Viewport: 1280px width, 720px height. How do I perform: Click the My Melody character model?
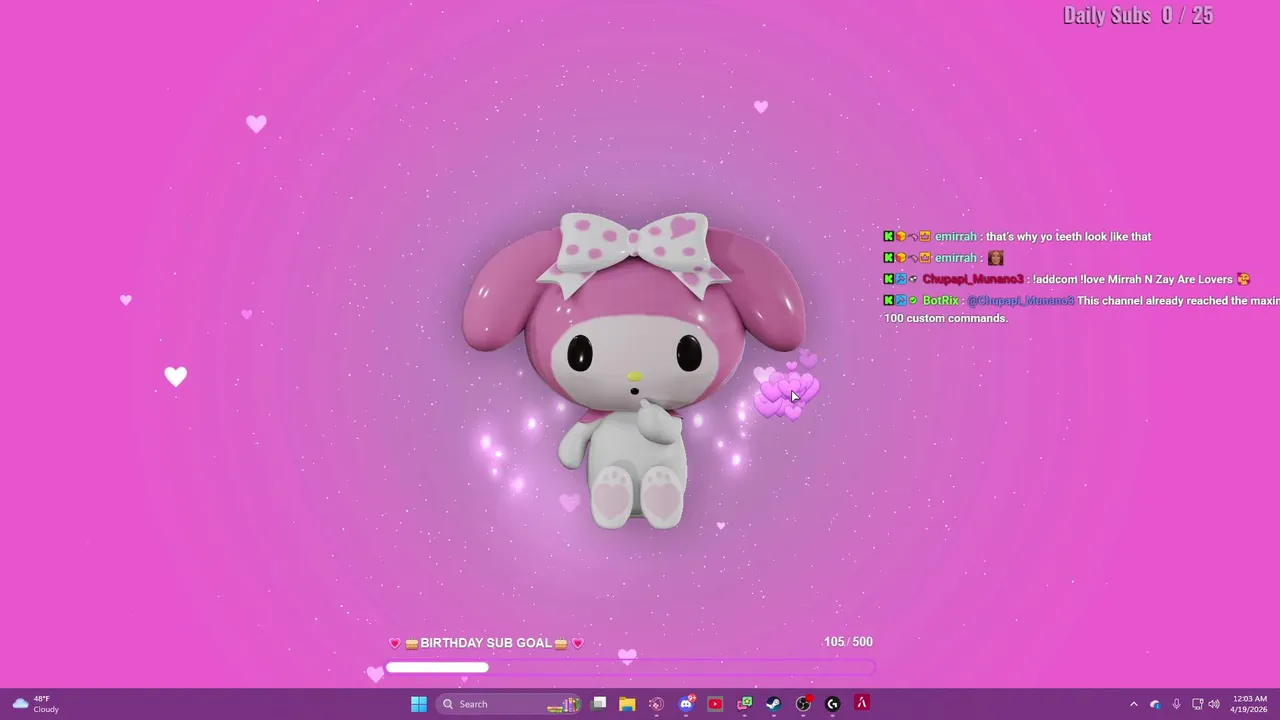tap(634, 370)
